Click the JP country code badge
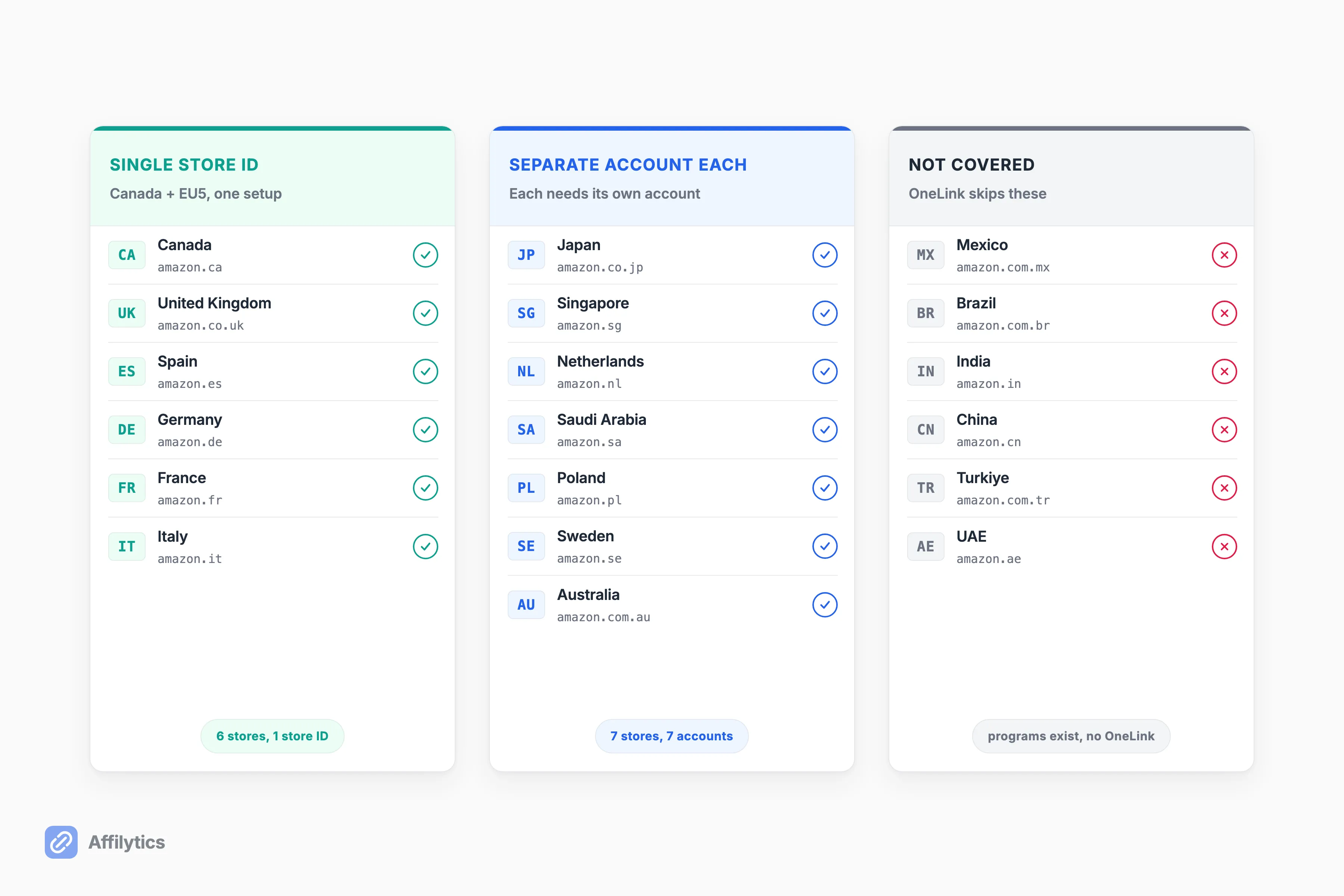 526,255
